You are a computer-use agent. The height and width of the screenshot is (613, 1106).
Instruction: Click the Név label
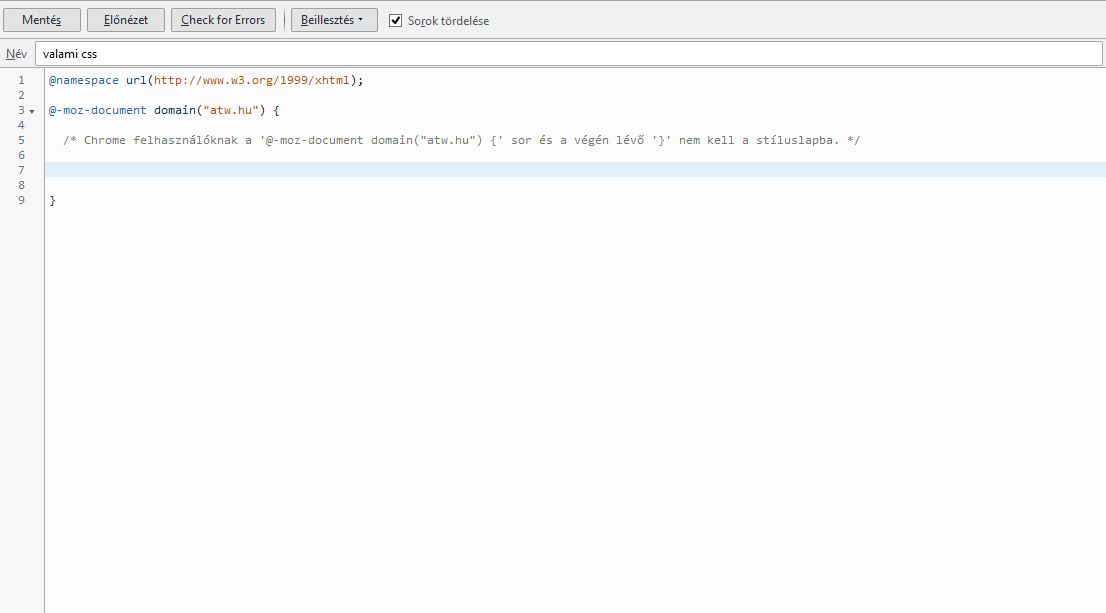pos(16,54)
